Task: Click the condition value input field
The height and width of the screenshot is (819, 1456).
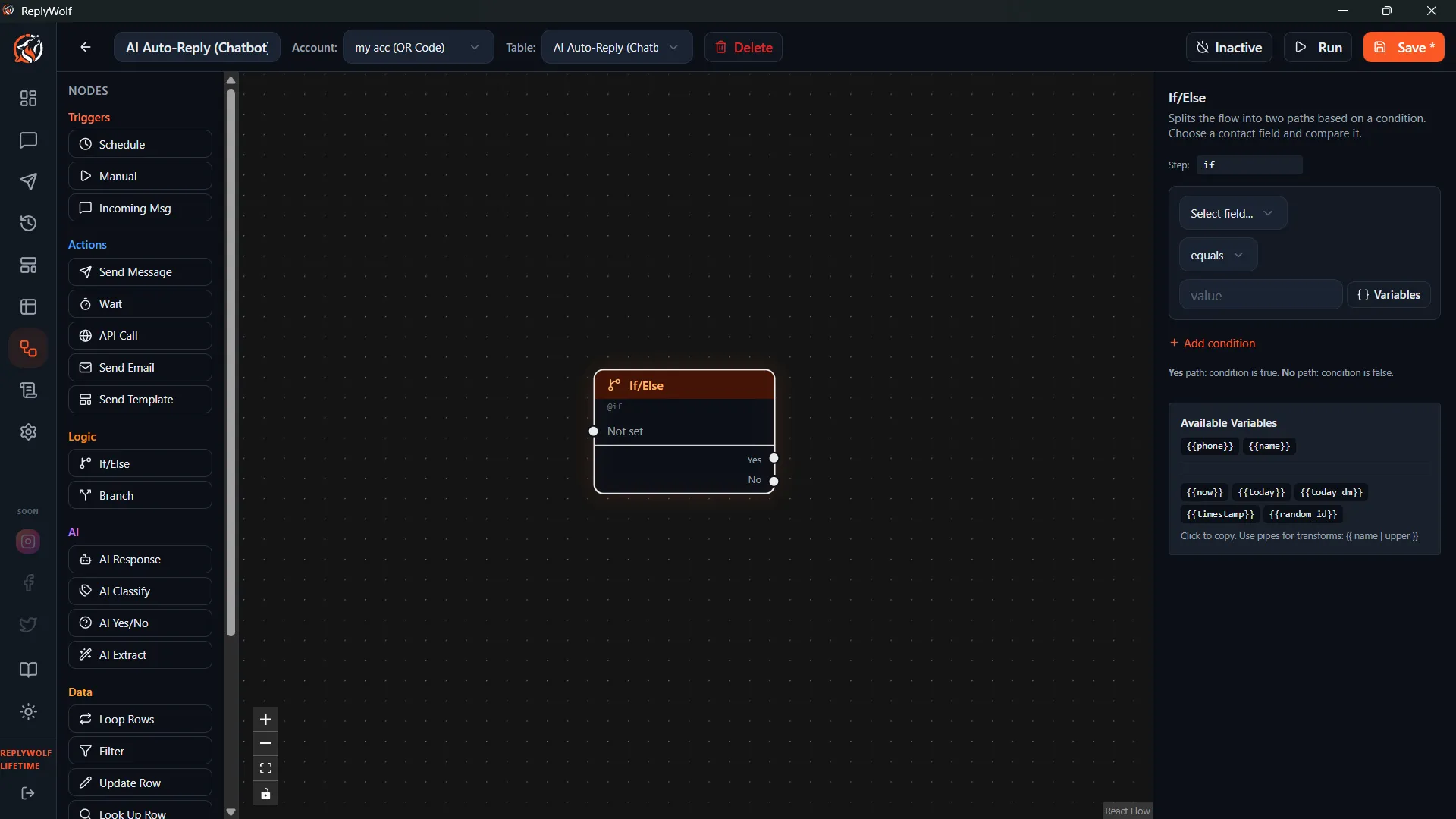Action: 1260,295
